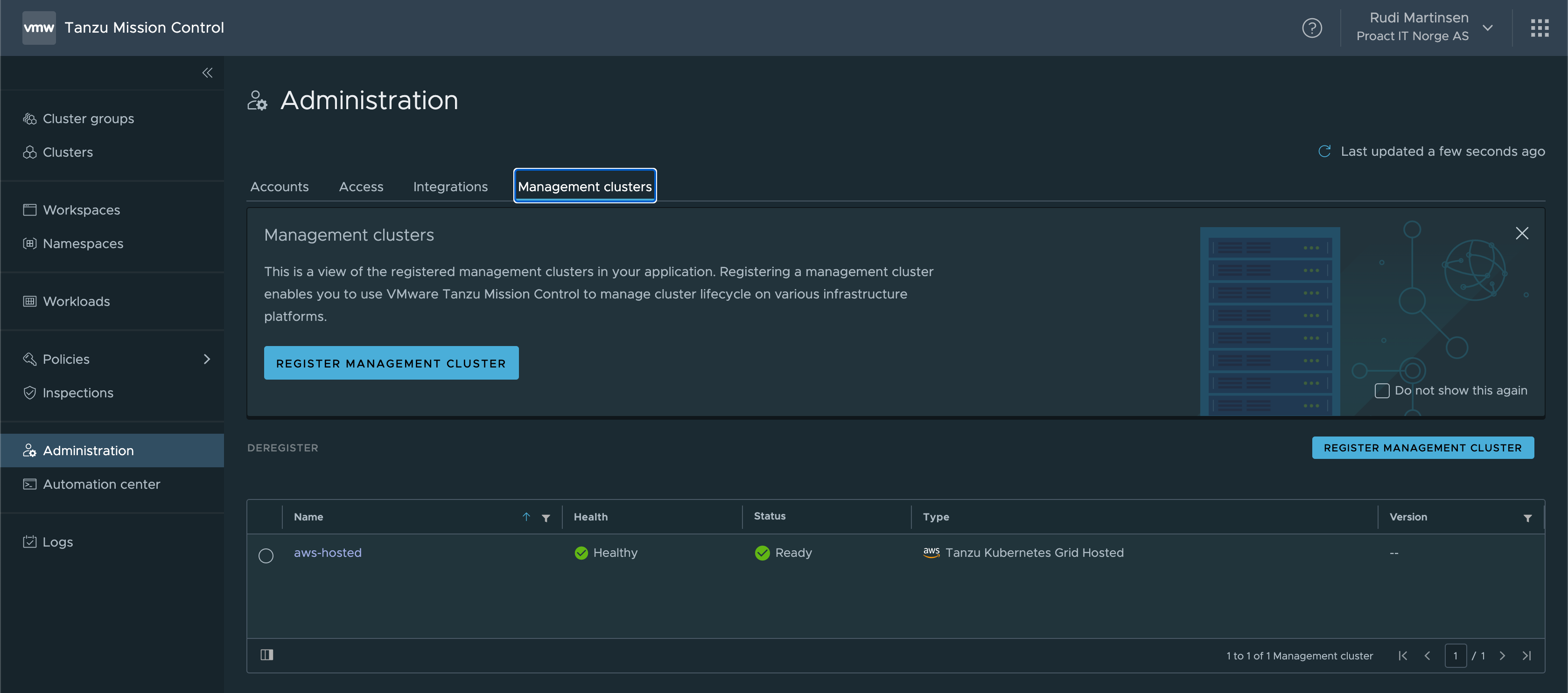This screenshot has height=693, width=1568.
Task: Go to first page of table
Action: pos(1402,655)
